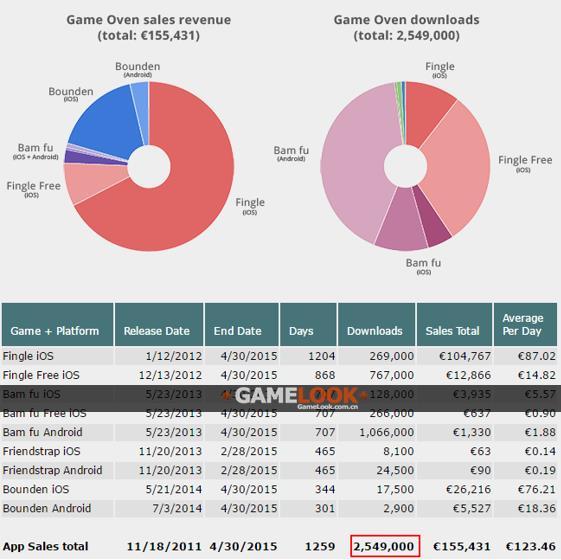Click the days value '1204'
Viewport: 561px width, 560px height.
point(322,356)
